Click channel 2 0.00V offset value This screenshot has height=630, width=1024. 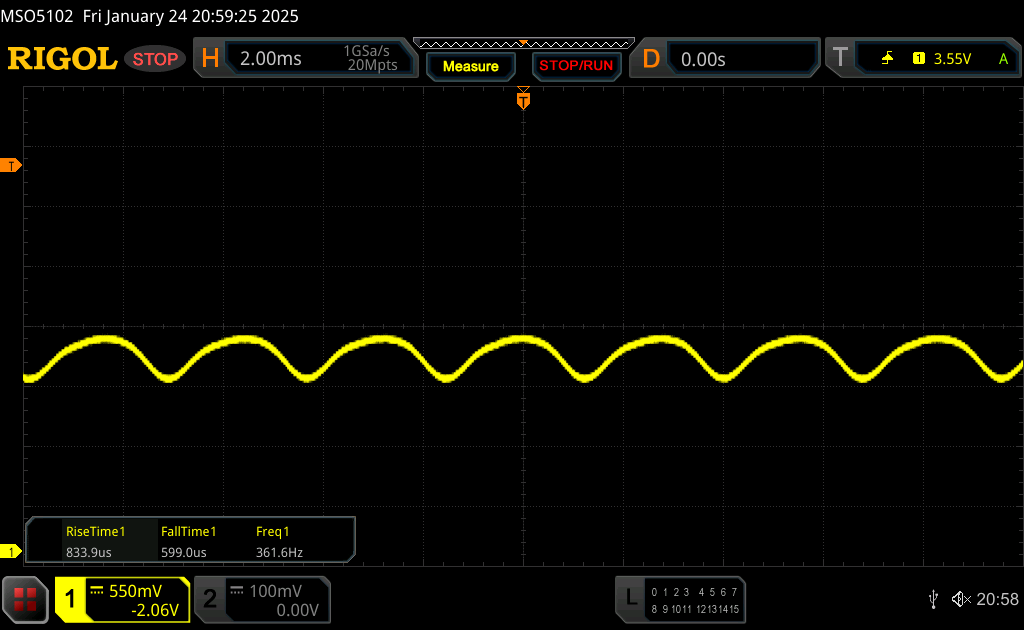(x=297, y=610)
